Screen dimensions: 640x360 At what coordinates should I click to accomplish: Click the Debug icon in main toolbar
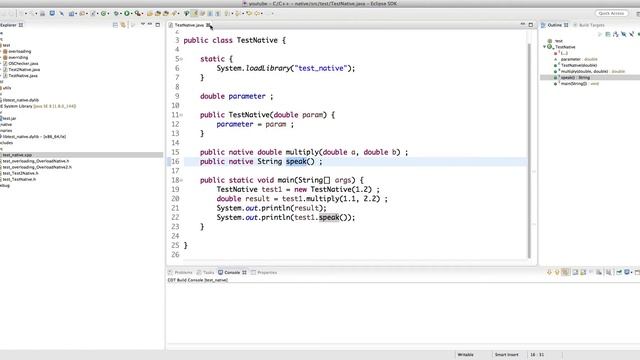116,13
